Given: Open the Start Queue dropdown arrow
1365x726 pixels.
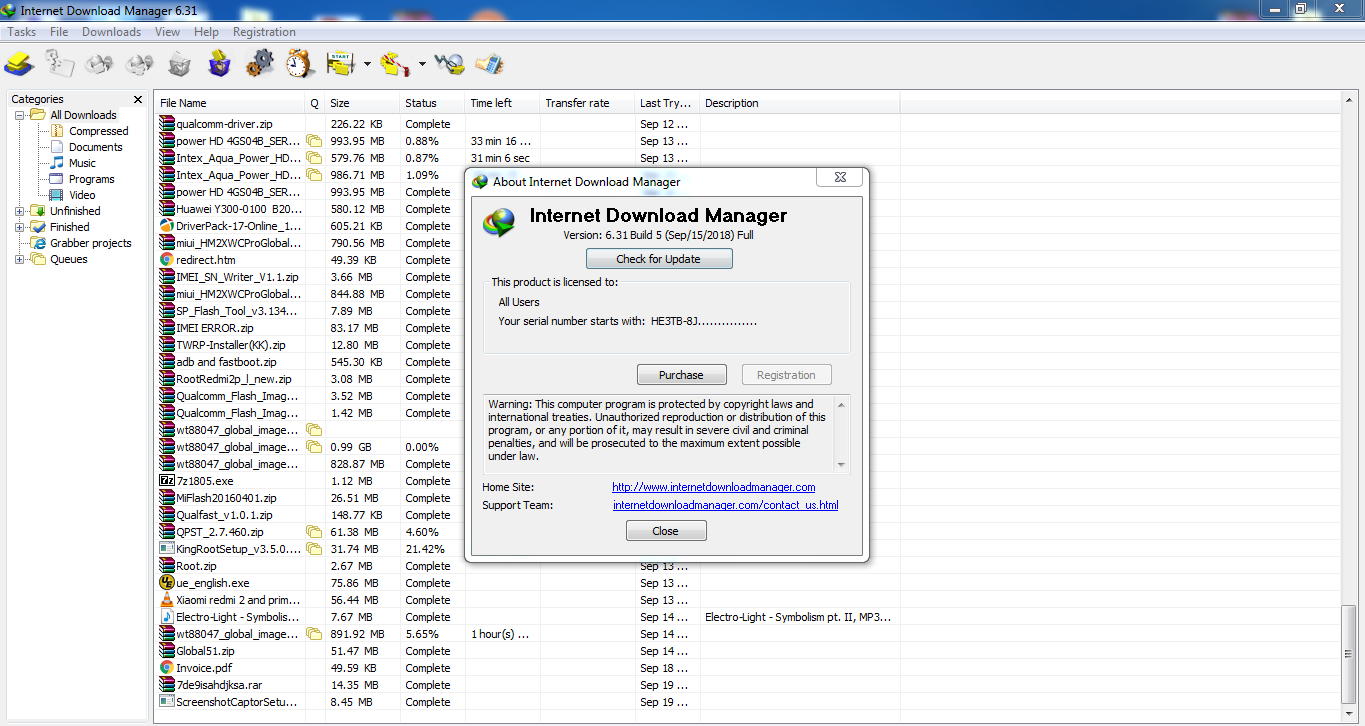Looking at the screenshot, I should point(367,65).
